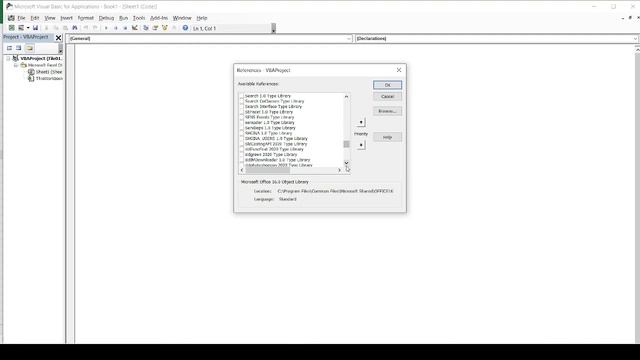Viewport: 640px width, 360px height.
Task: Click the Redo toolbar icon
Action: (95, 28)
